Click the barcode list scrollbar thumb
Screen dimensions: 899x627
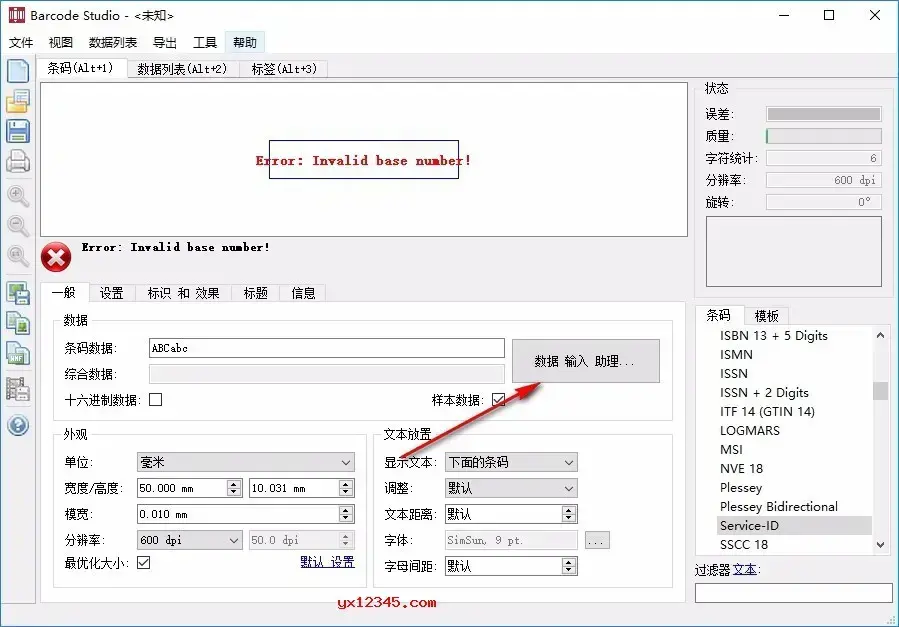click(x=880, y=391)
